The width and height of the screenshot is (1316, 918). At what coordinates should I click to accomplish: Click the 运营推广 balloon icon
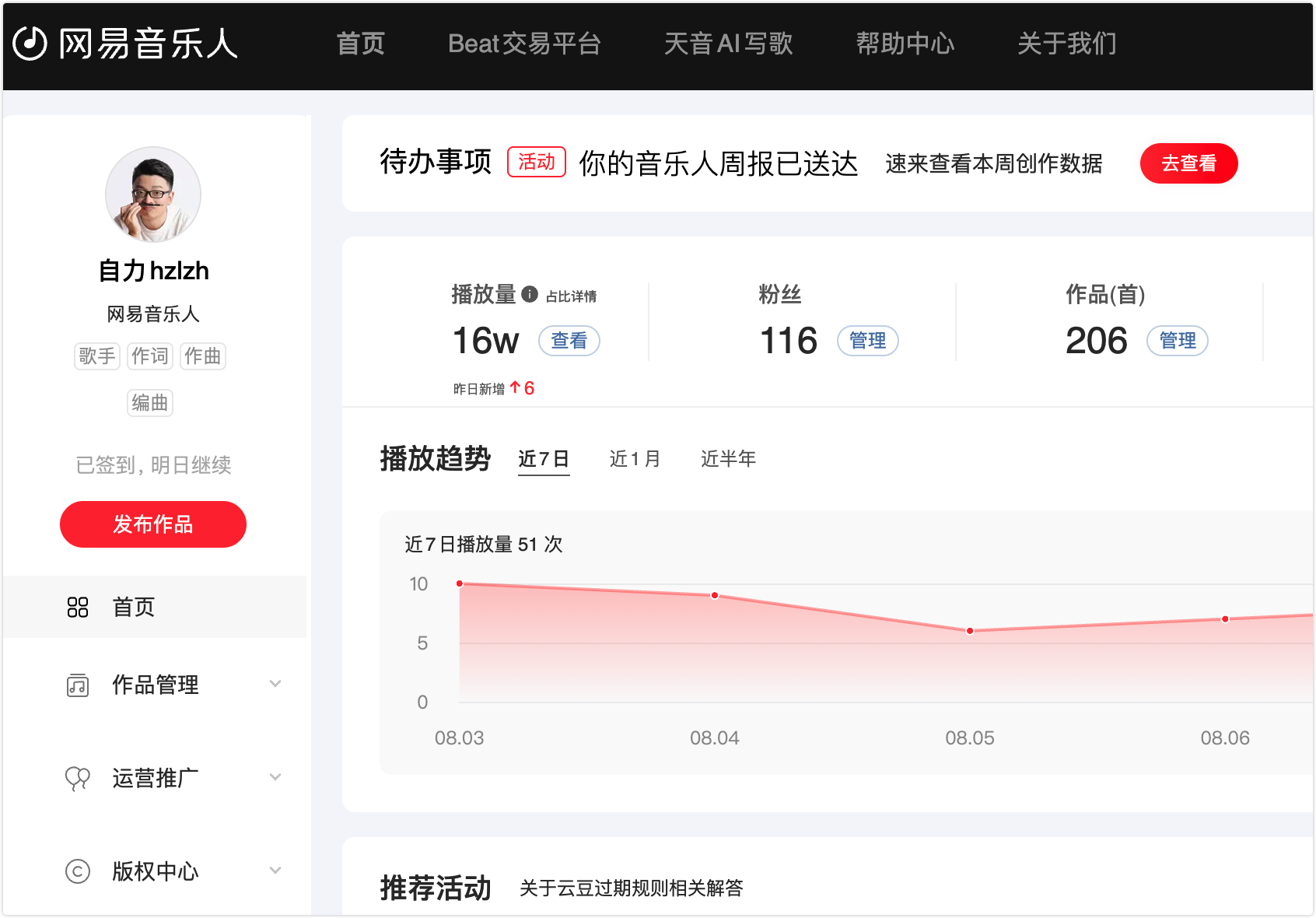[x=78, y=778]
